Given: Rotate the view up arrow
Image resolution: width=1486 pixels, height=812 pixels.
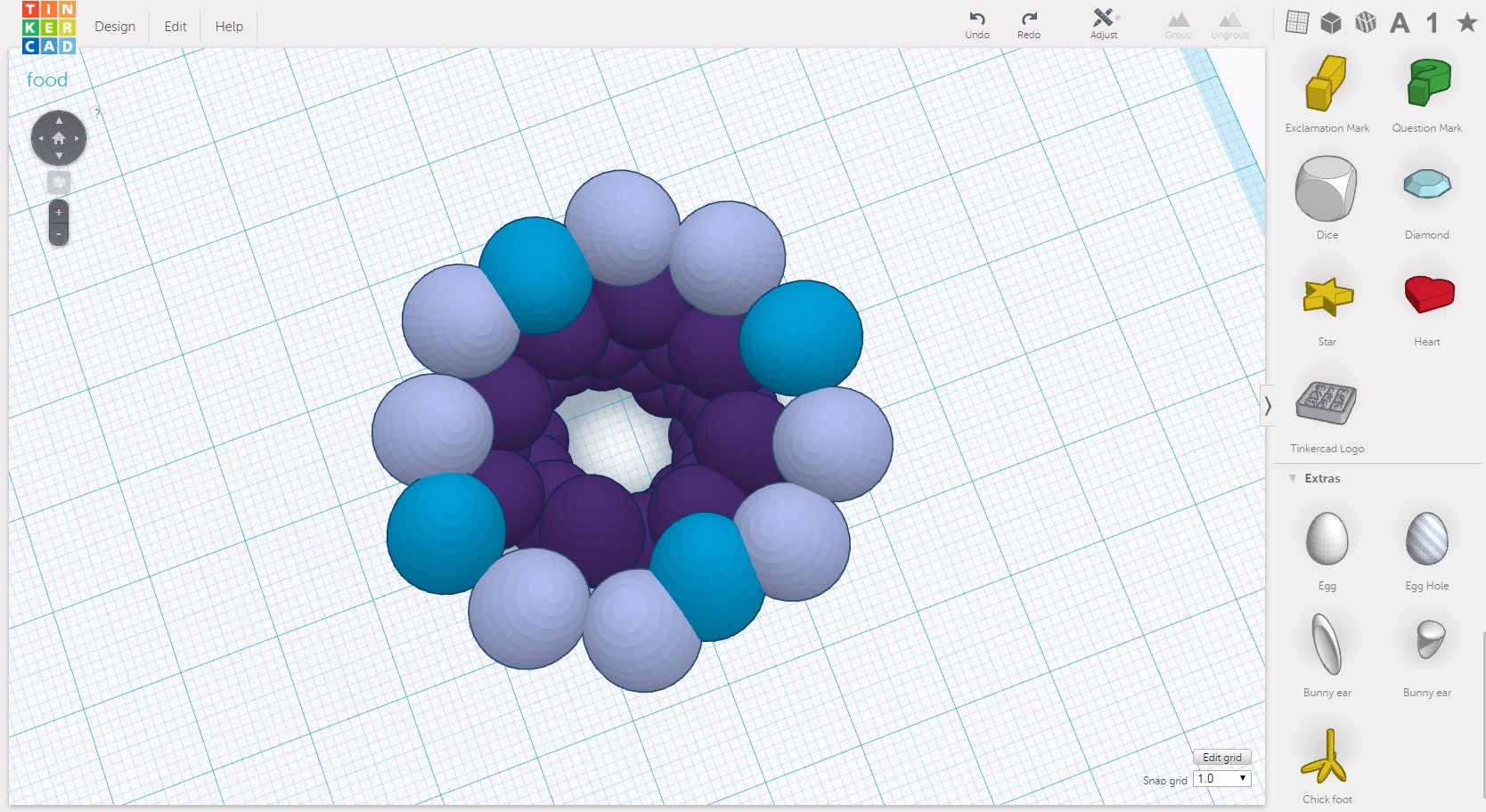Looking at the screenshot, I should pyautogui.click(x=59, y=120).
